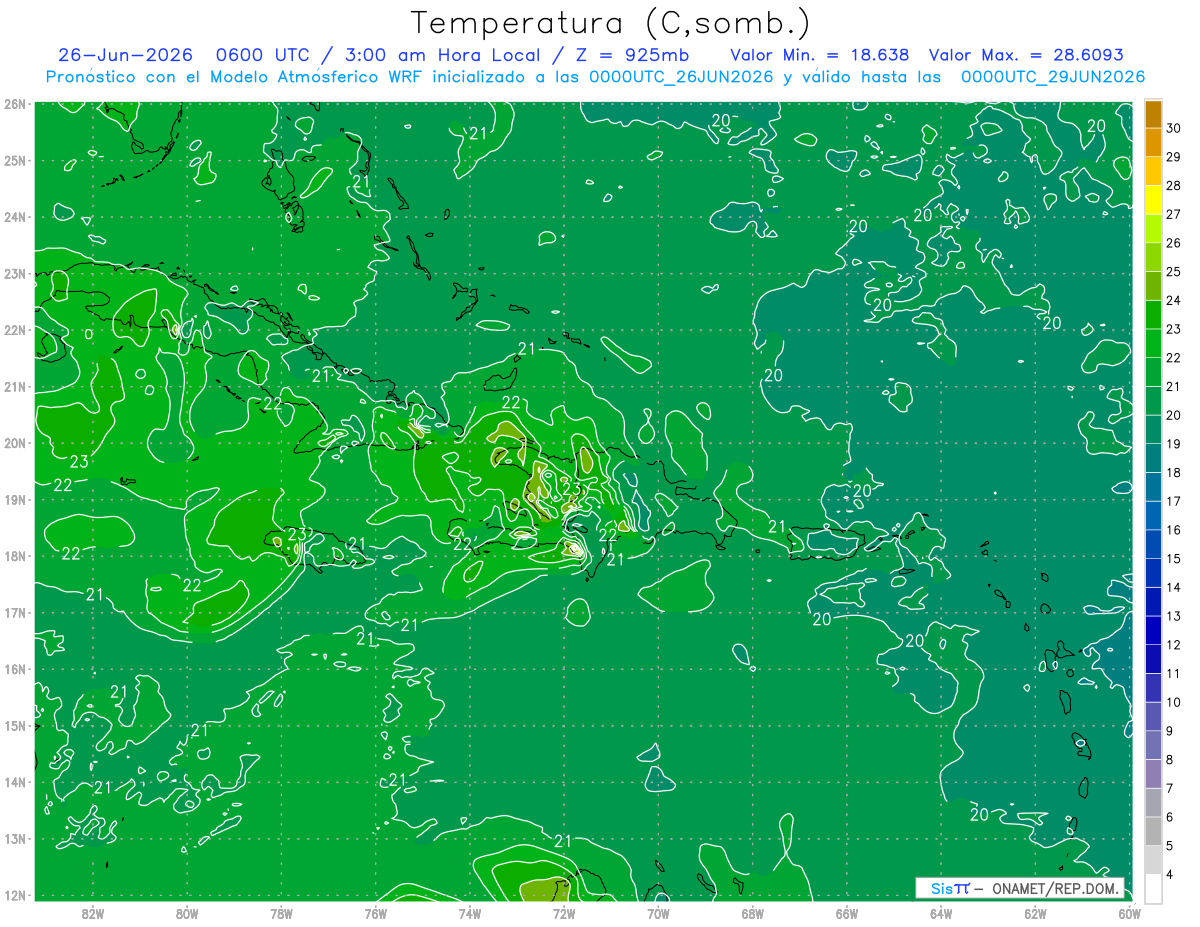This screenshot has width=1200, height=927.
Task: Click the "76W" longitude axis label
Action: [x=375, y=913]
